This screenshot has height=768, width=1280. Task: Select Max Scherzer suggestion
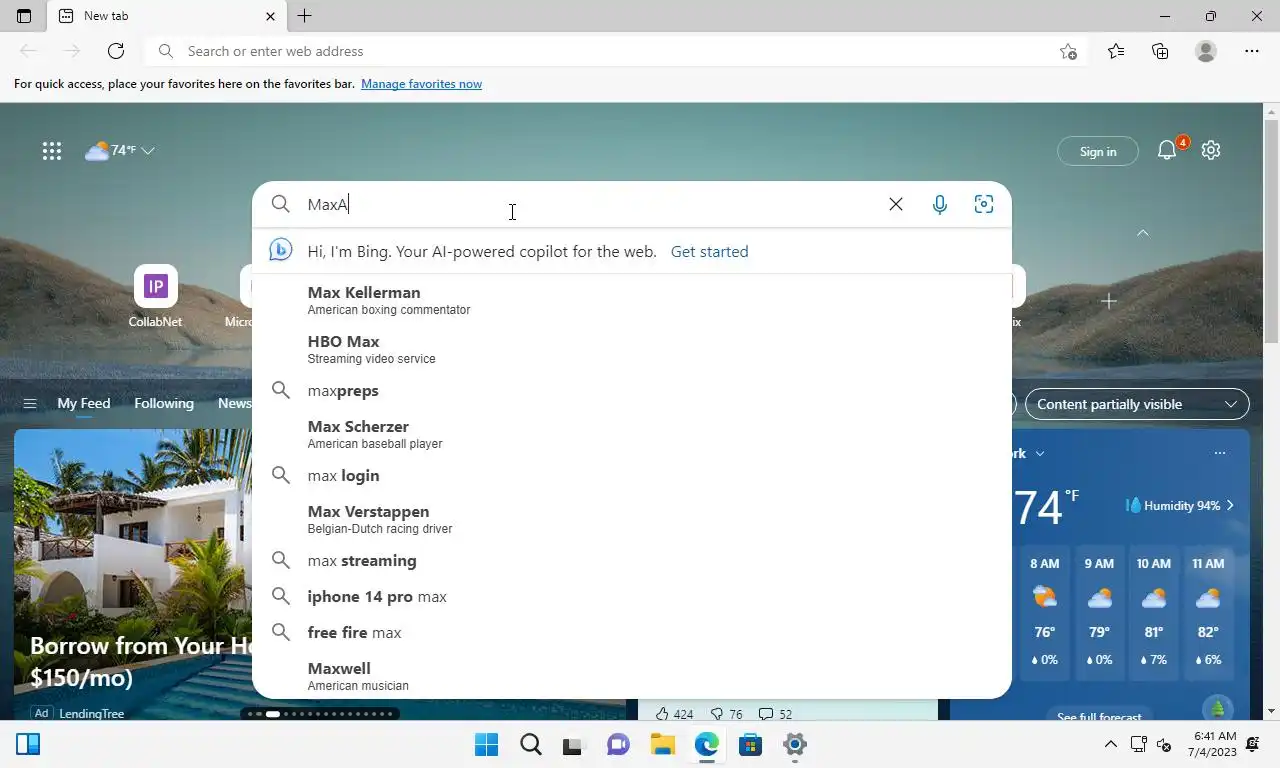[632, 434]
